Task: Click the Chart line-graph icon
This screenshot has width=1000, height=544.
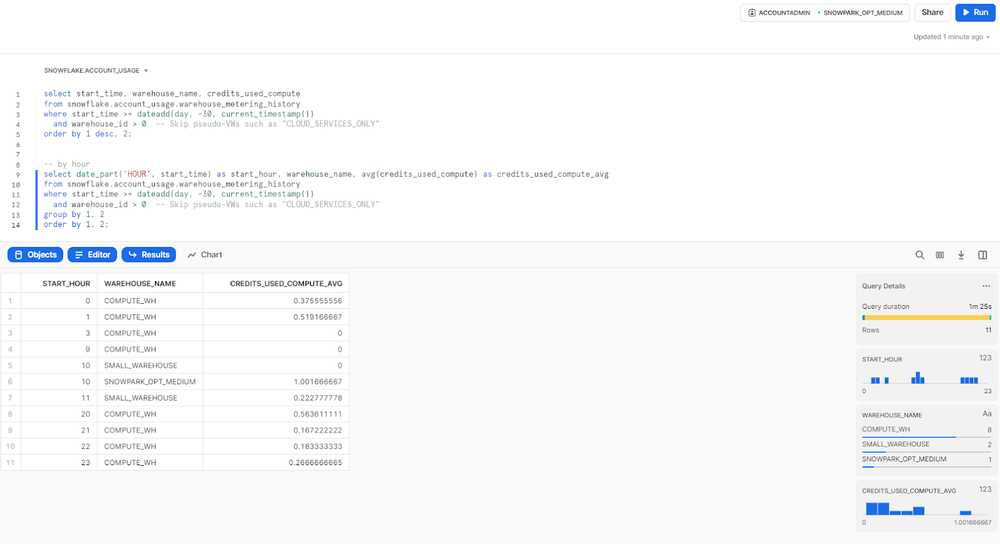Action: tap(192, 255)
